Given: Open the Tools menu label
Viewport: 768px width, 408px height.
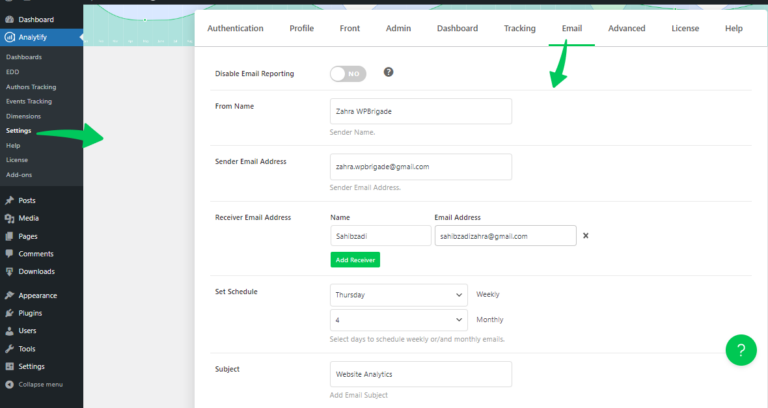Looking at the screenshot, I should coord(27,349).
